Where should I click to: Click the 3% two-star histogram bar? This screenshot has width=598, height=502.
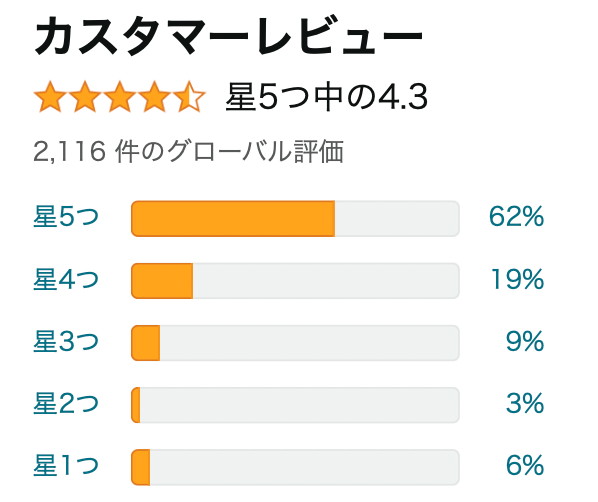click(x=295, y=405)
